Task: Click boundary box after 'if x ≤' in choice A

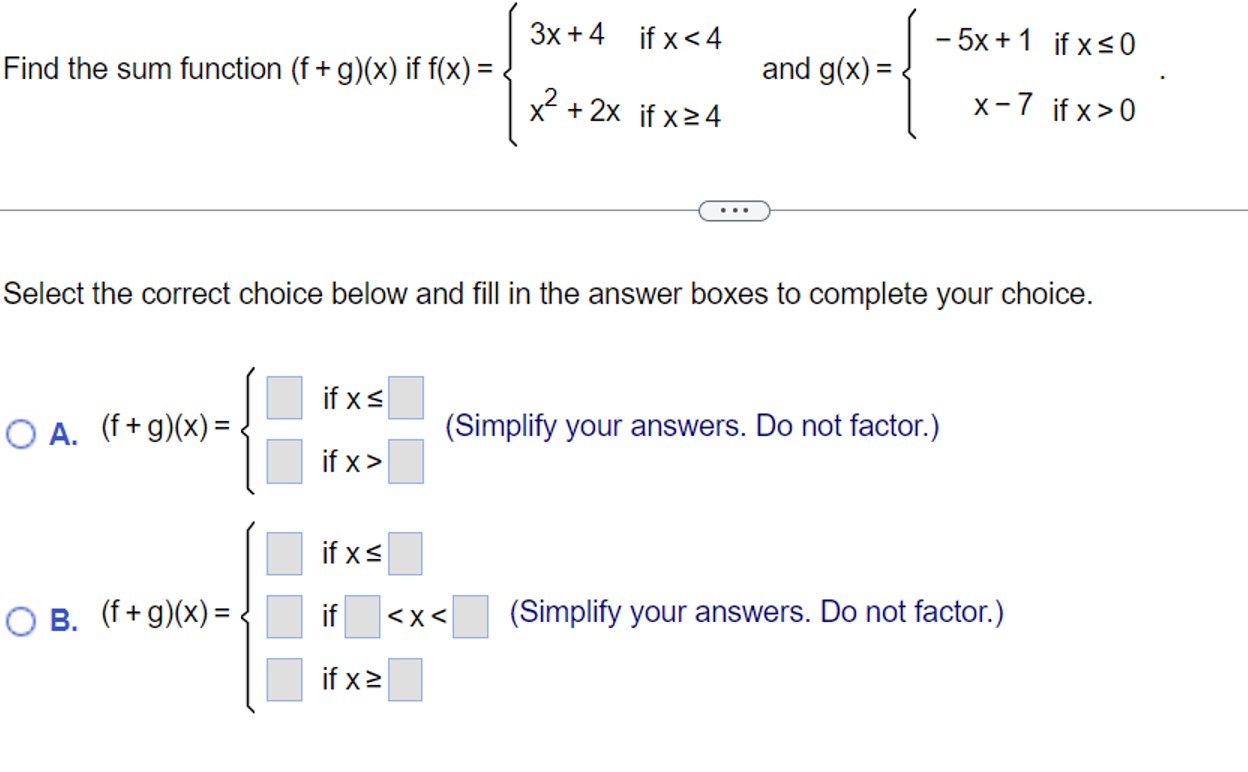Action: click(x=406, y=398)
